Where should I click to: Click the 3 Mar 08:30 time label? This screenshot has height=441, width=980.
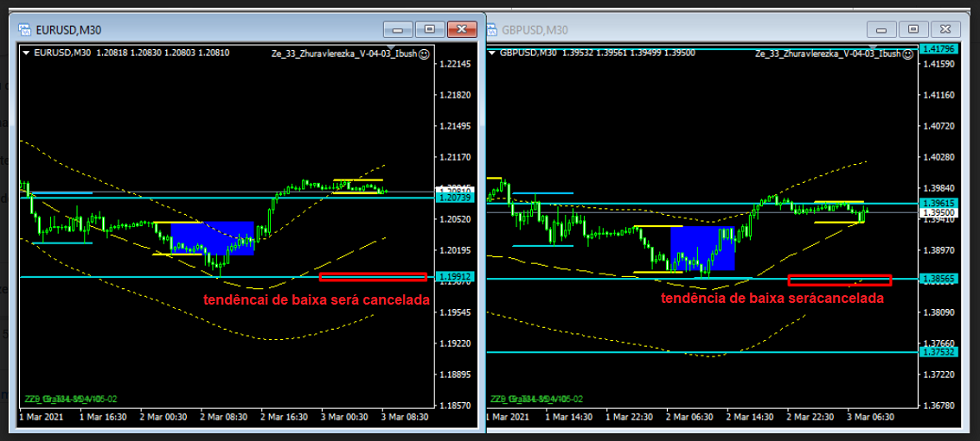(406, 417)
